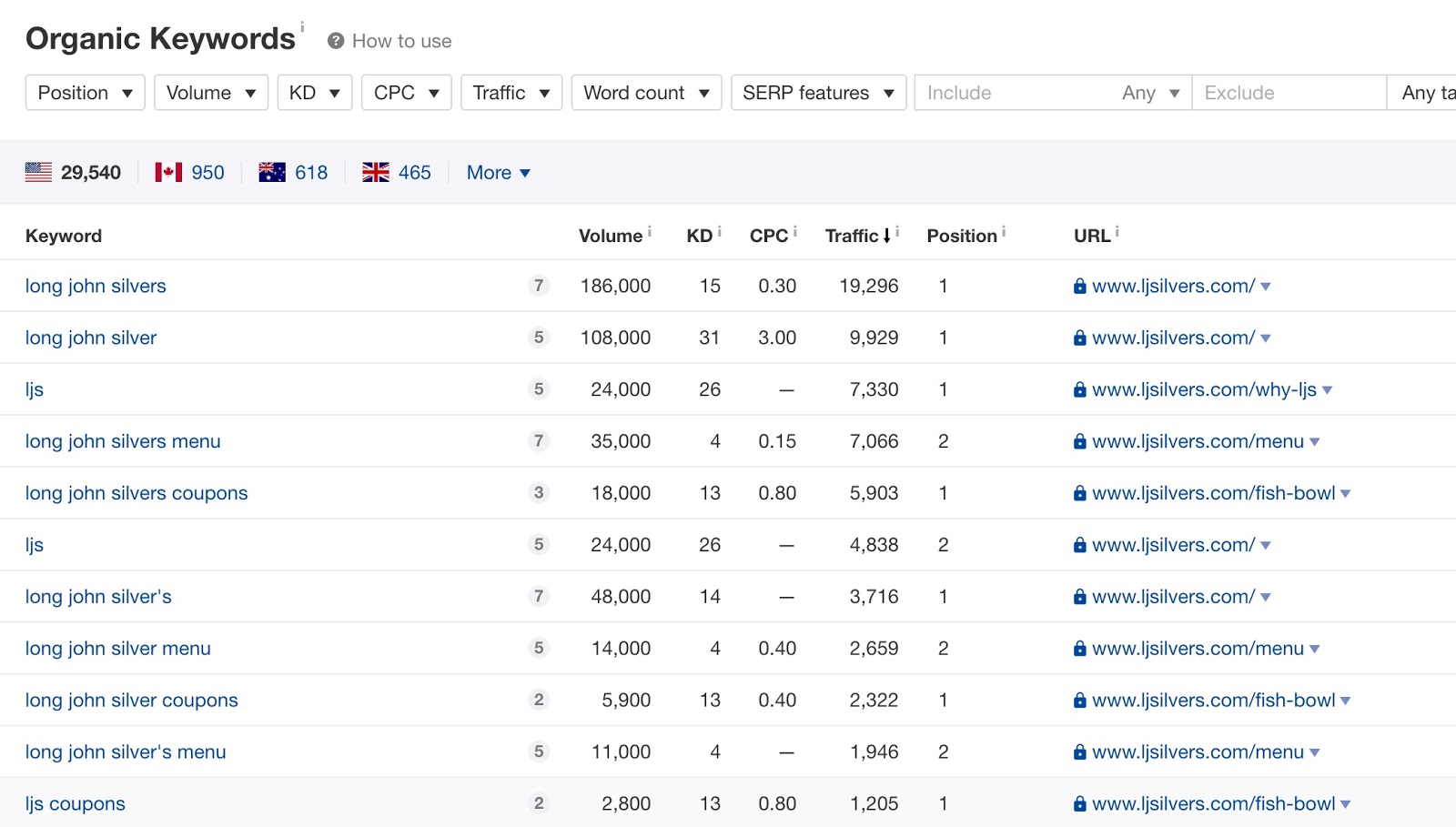This screenshot has height=827, width=1456.
Task: Open the Volume filter dropdown
Action: [211, 93]
